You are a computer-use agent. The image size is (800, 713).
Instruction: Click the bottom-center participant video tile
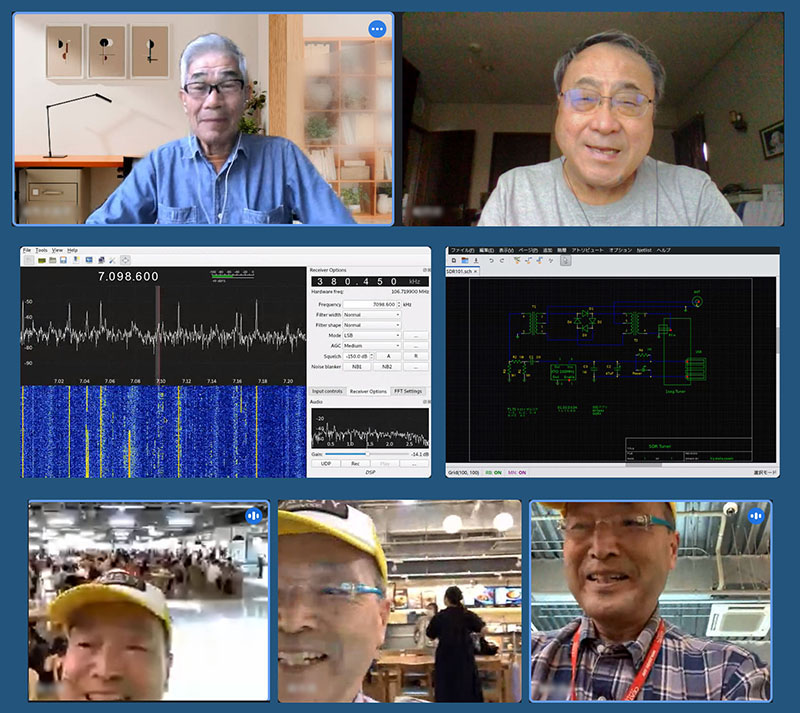[399, 601]
